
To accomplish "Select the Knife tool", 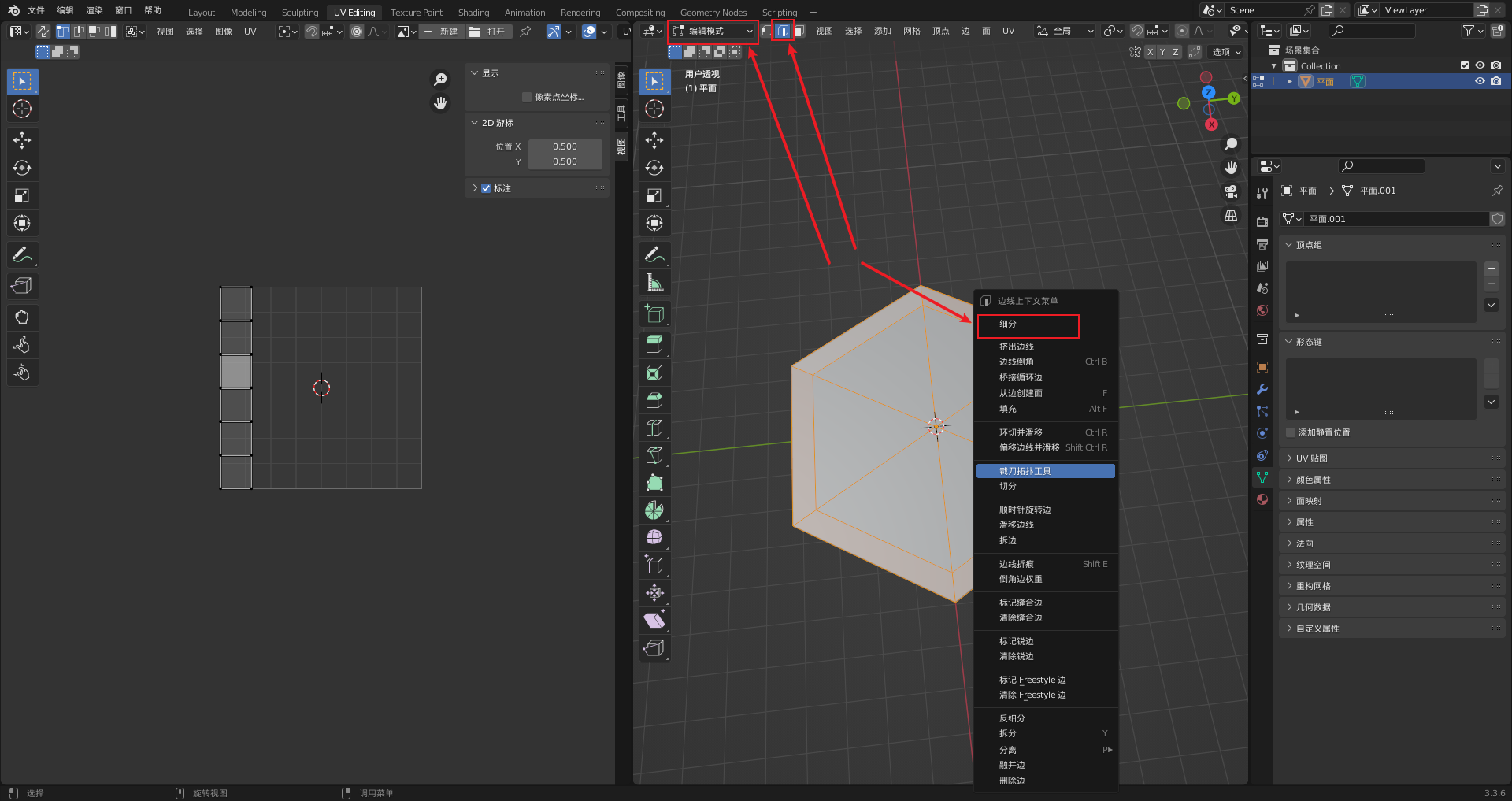I will tap(654, 455).
